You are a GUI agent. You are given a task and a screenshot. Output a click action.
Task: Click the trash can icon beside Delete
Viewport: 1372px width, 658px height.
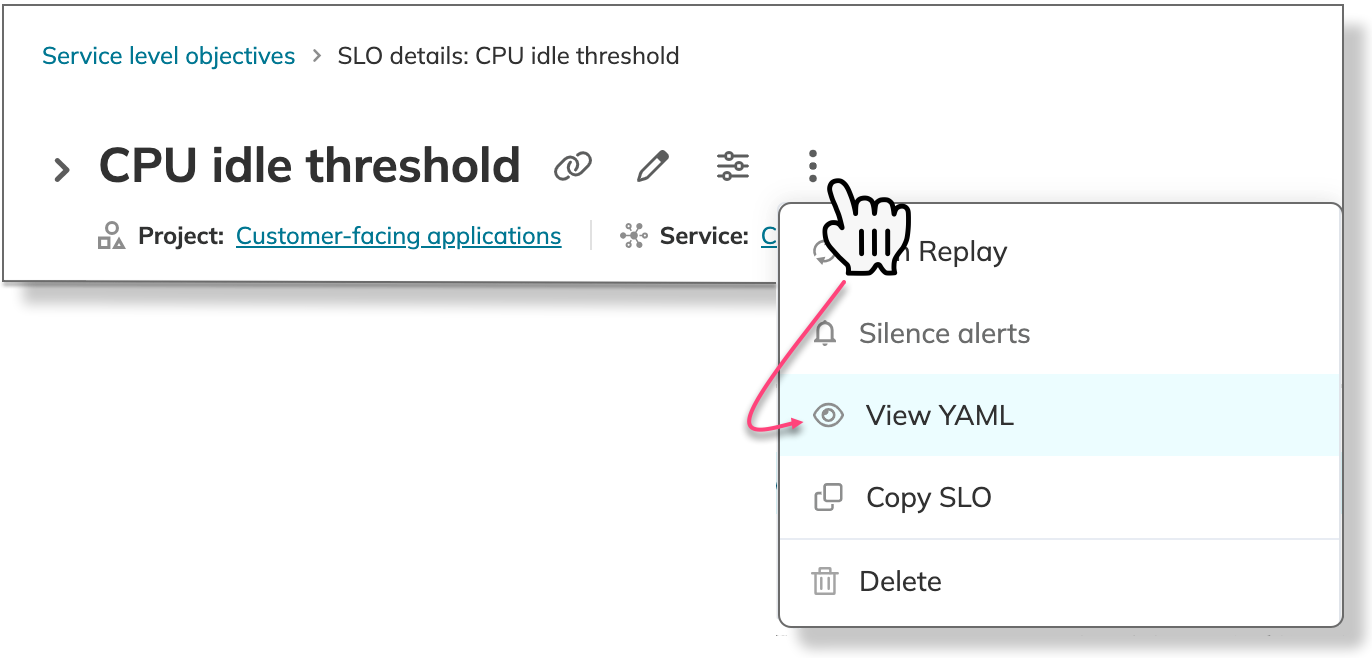pos(825,581)
